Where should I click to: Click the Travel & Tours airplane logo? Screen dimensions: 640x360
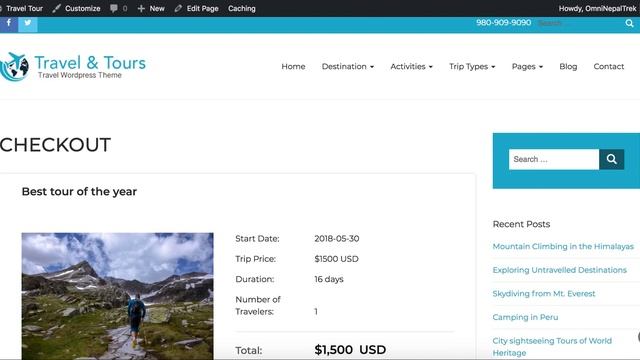tap(15, 67)
